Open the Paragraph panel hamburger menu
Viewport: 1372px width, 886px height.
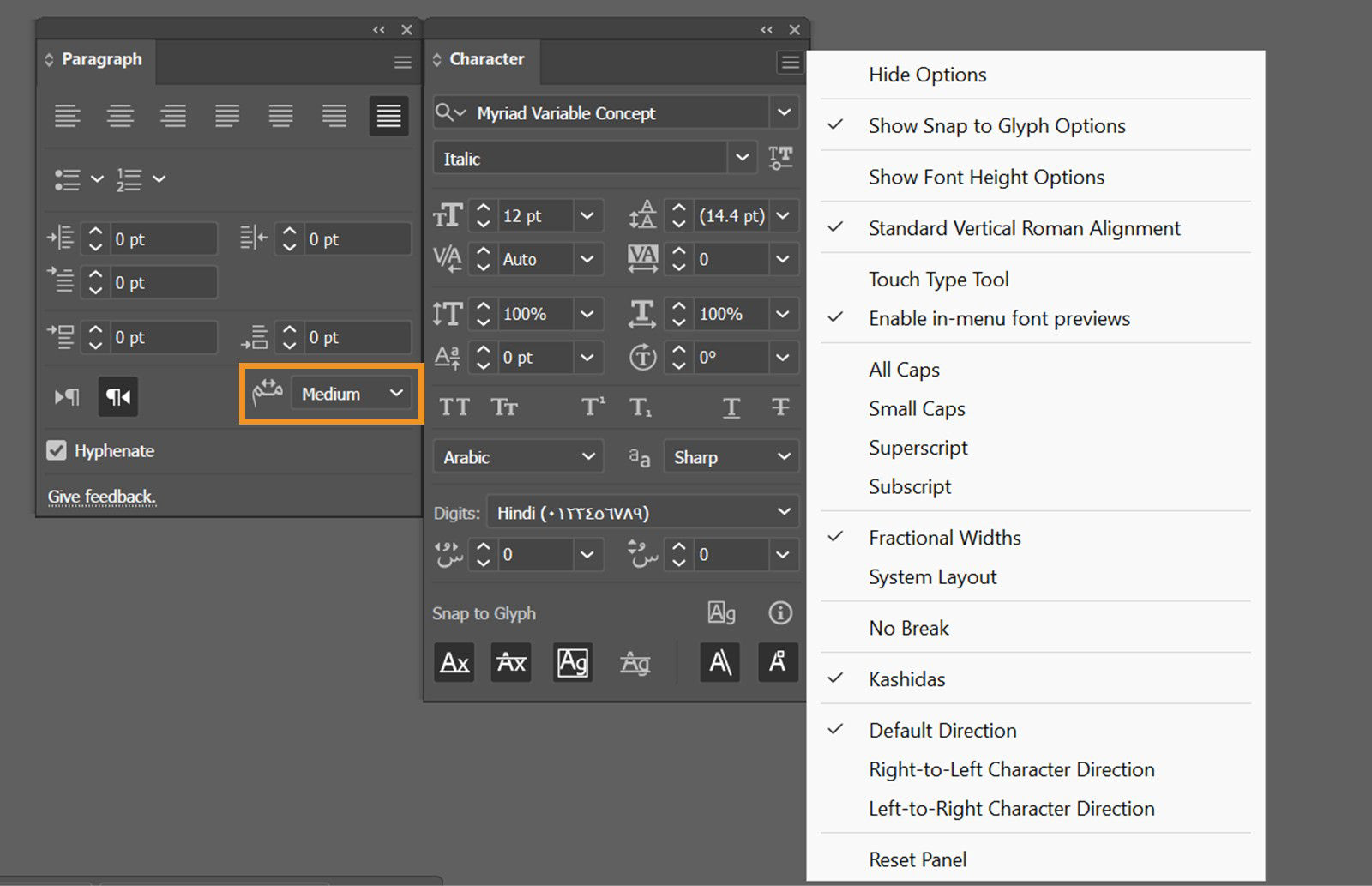pyautogui.click(x=402, y=61)
